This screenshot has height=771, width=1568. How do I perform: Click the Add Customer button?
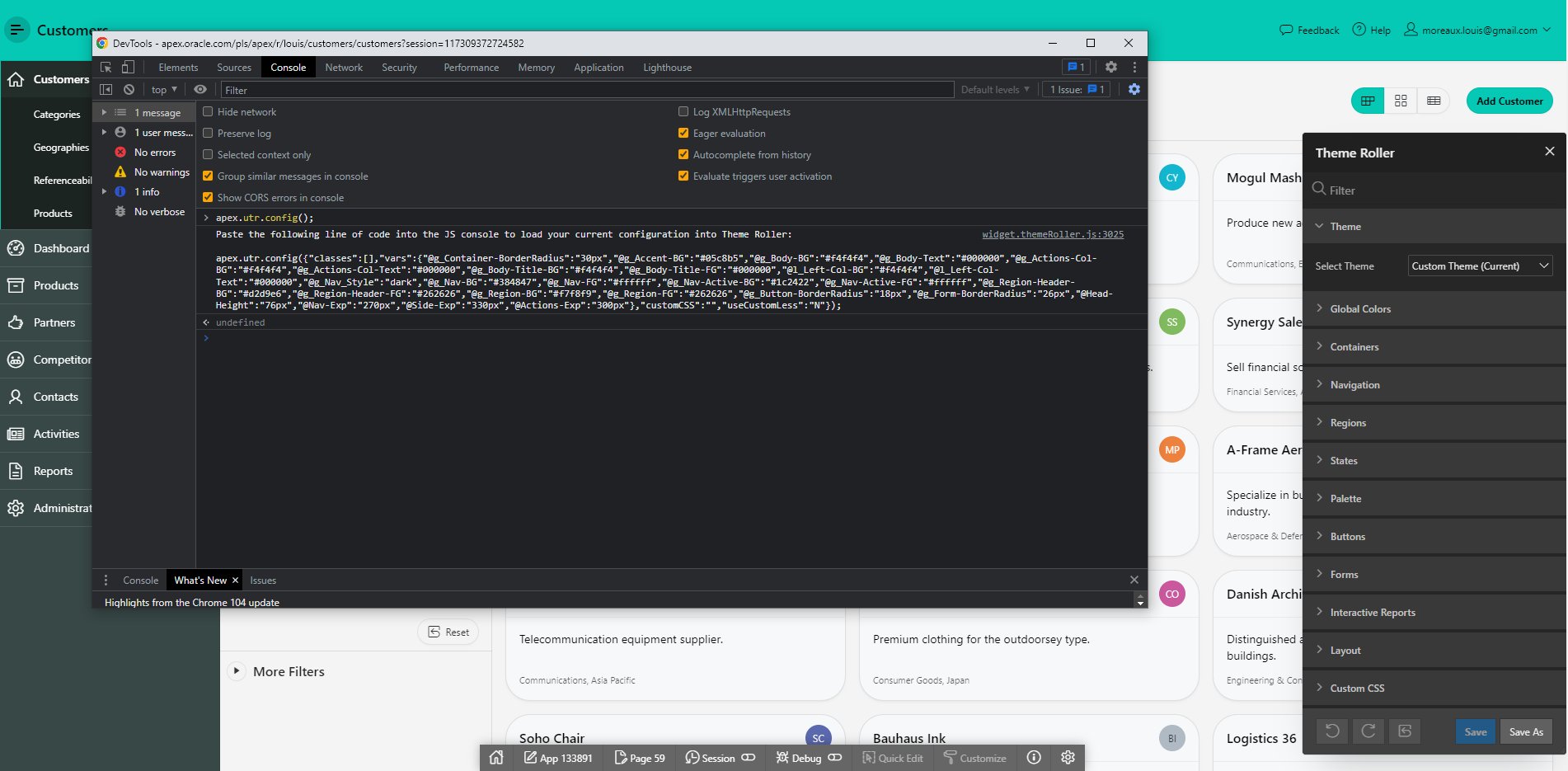pyautogui.click(x=1509, y=101)
